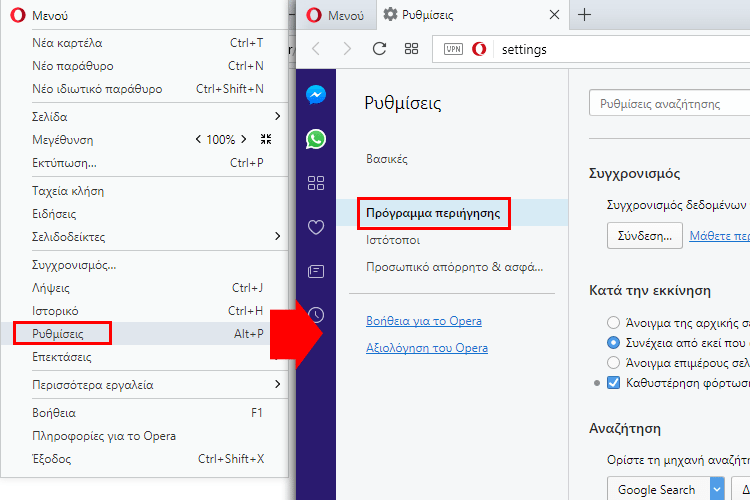Toggle fullscreen icon next to zoom
Viewport: 750px width, 500px height.
coord(266,139)
